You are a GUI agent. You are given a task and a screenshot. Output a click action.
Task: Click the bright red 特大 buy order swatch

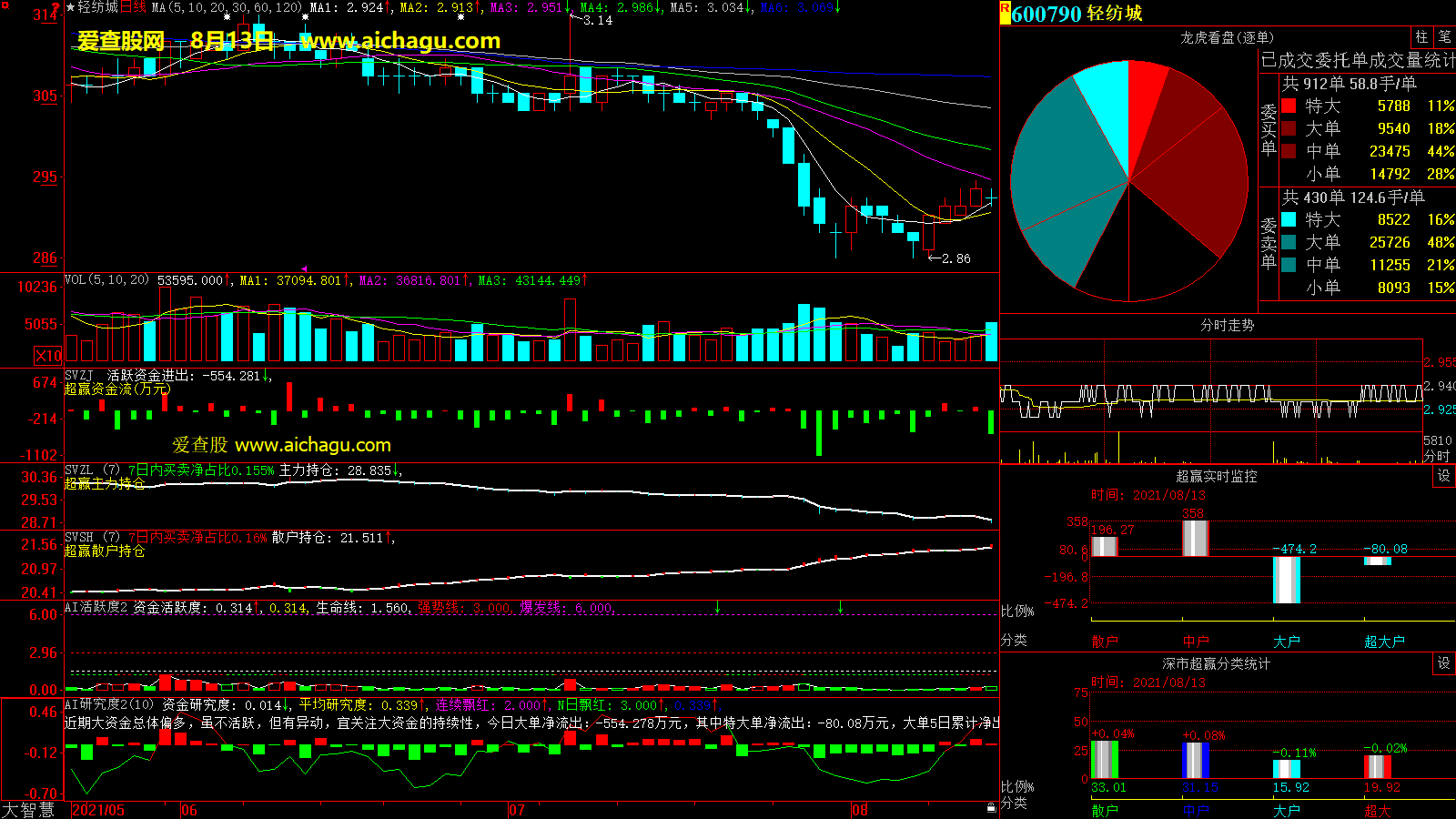click(x=1289, y=106)
